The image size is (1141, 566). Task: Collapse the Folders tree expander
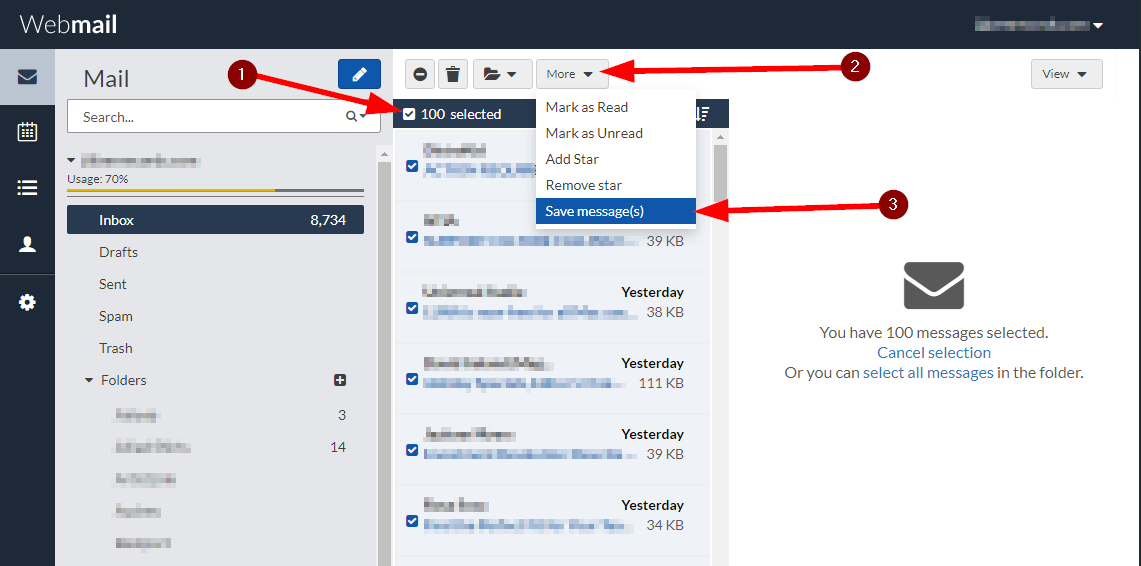pyautogui.click(x=89, y=381)
